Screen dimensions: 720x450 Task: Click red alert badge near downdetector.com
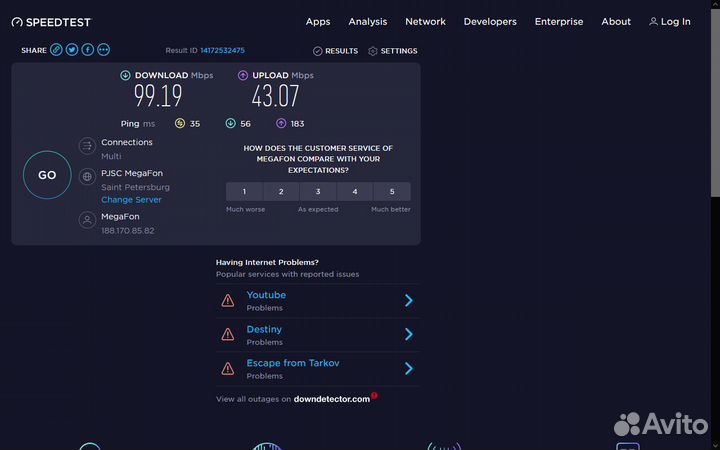click(x=374, y=395)
